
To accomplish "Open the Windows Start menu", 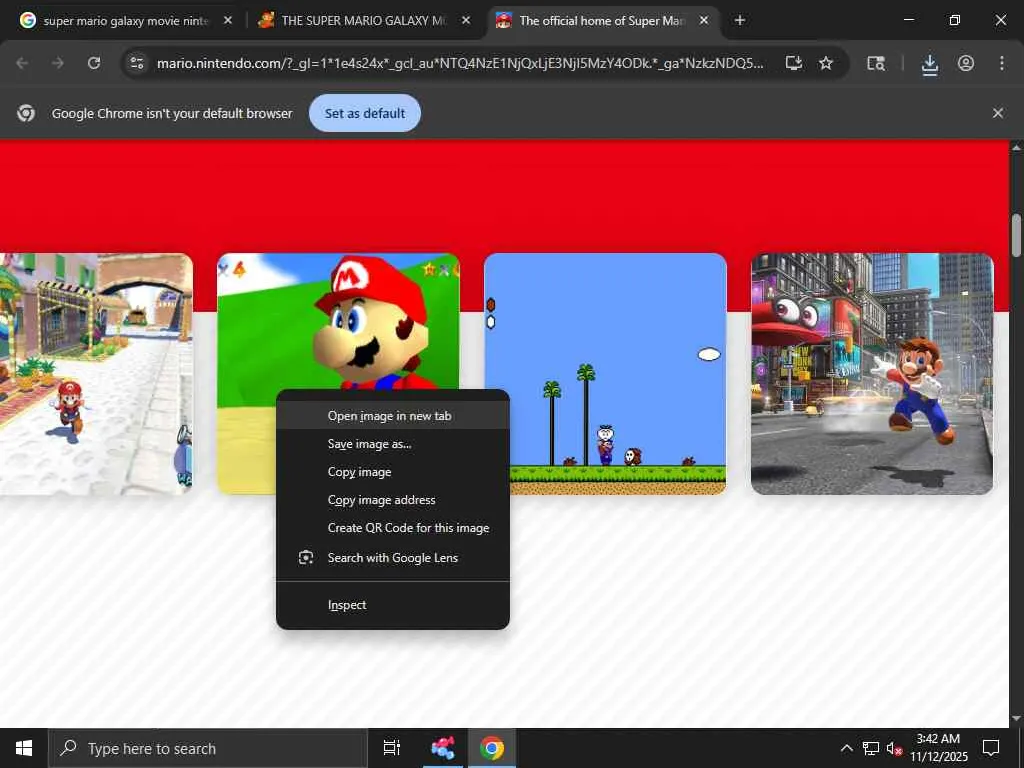I will pos(24,748).
